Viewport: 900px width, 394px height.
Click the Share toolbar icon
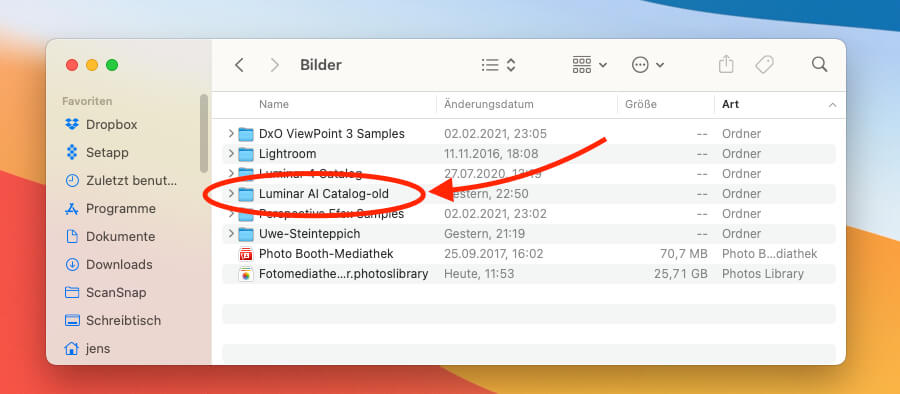click(726, 64)
